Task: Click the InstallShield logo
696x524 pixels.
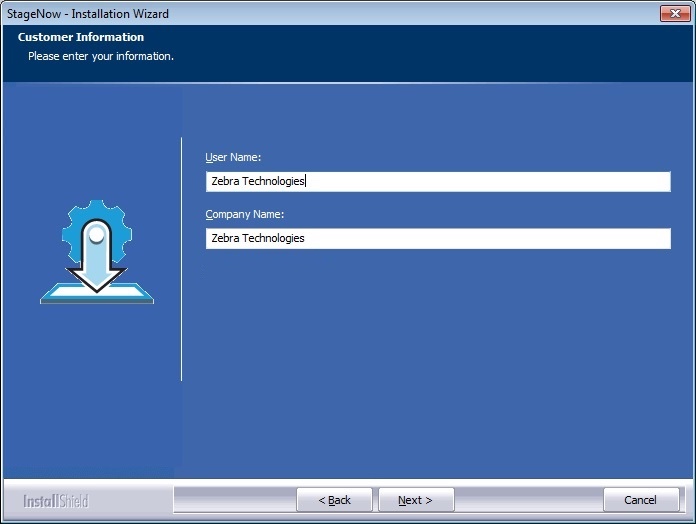Action: [x=56, y=500]
